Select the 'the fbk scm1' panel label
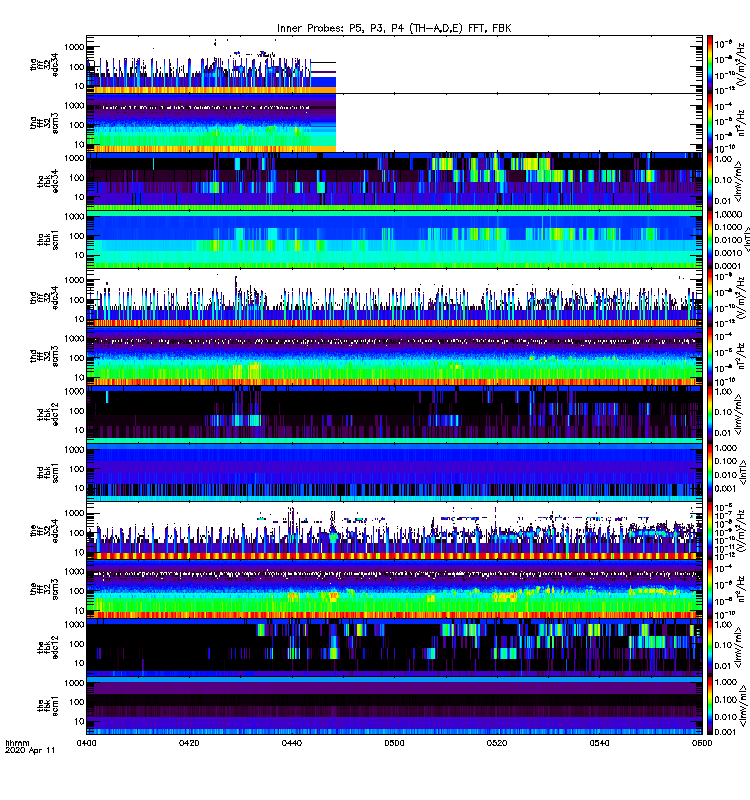 pyautogui.click(x=48, y=706)
